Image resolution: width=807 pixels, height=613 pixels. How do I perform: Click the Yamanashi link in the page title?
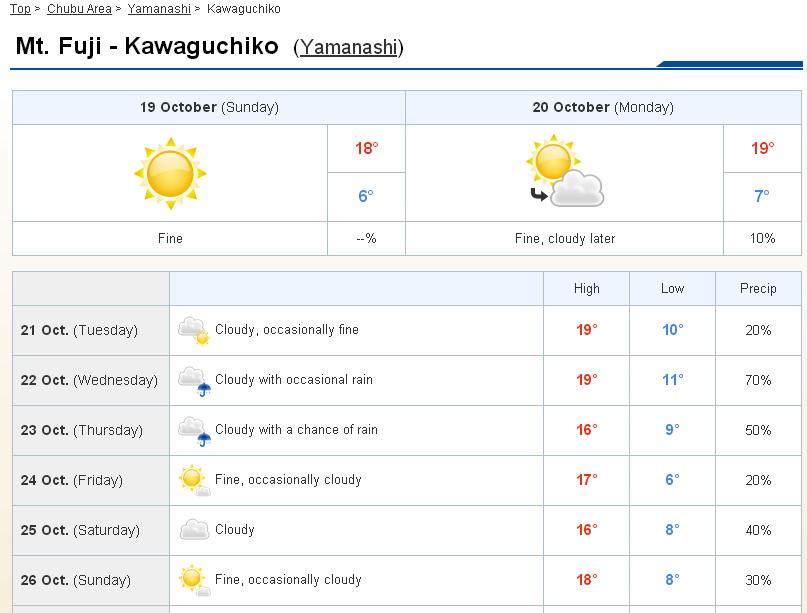click(x=348, y=48)
